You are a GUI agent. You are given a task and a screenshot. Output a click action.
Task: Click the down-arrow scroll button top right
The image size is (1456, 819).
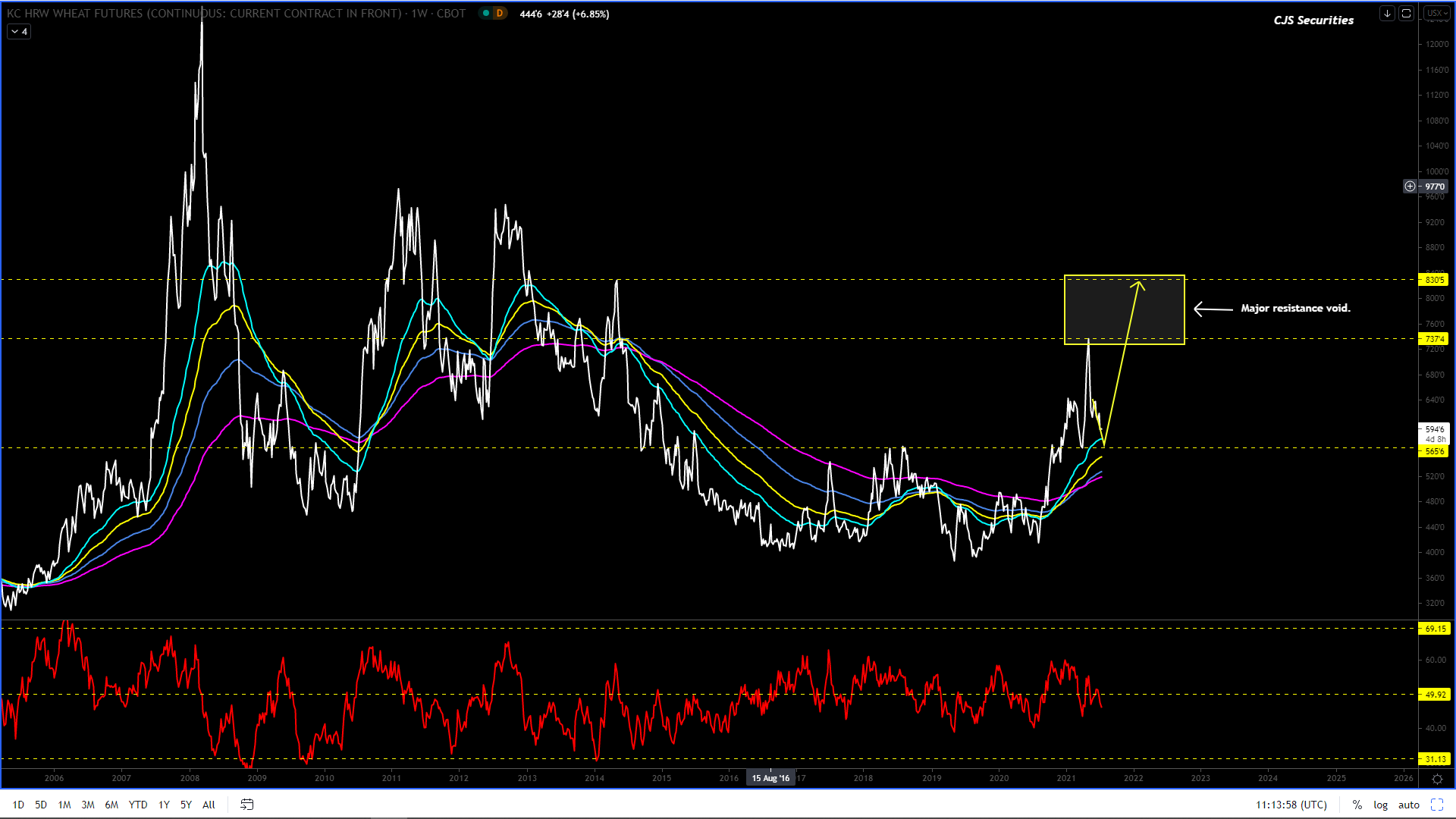[1387, 14]
